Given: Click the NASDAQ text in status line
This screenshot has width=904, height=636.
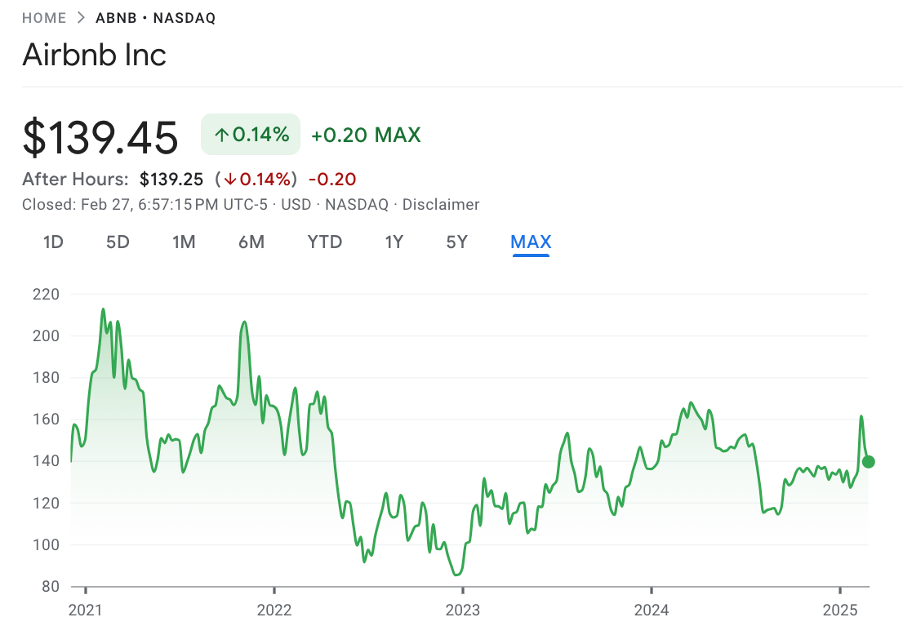Looking at the screenshot, I should (357, 205).
